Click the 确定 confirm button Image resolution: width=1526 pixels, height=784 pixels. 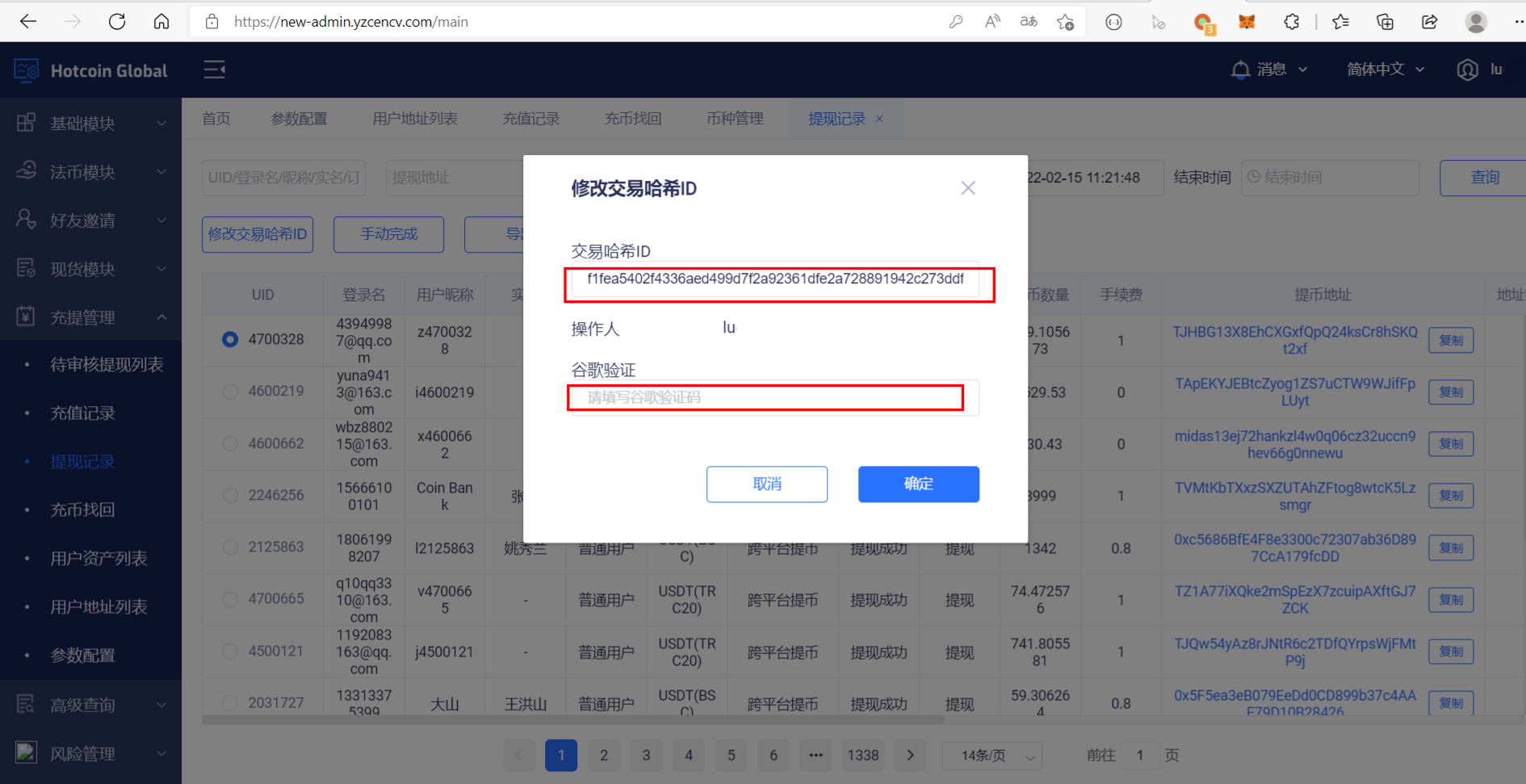coord(918,484)
